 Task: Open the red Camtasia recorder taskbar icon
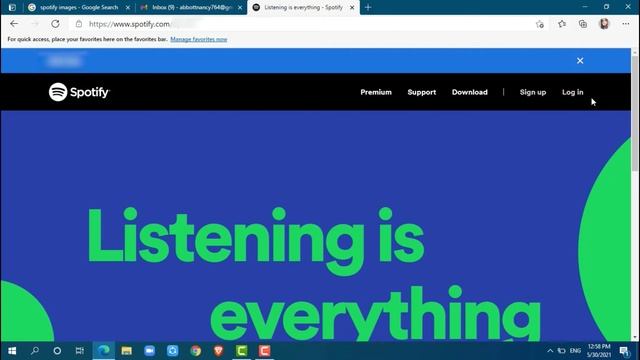point(264,351)
